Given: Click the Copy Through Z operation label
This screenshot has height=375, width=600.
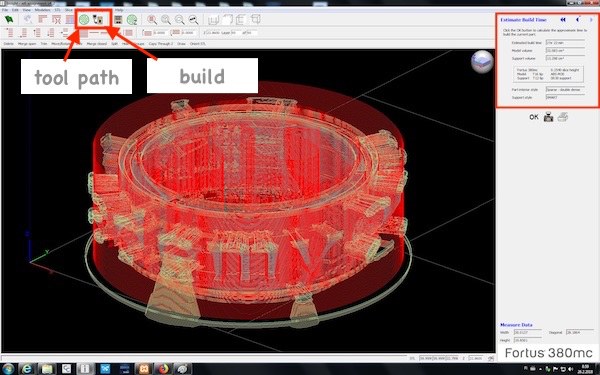Looking at the screenshot, I should coord(161,44).
